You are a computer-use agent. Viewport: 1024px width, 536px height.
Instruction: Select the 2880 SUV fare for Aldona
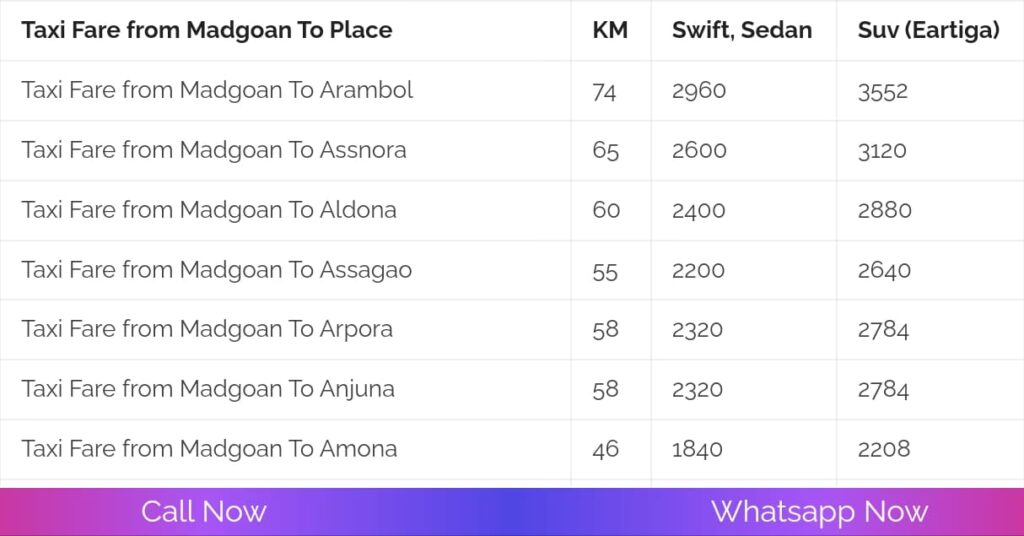click(884, 210)
